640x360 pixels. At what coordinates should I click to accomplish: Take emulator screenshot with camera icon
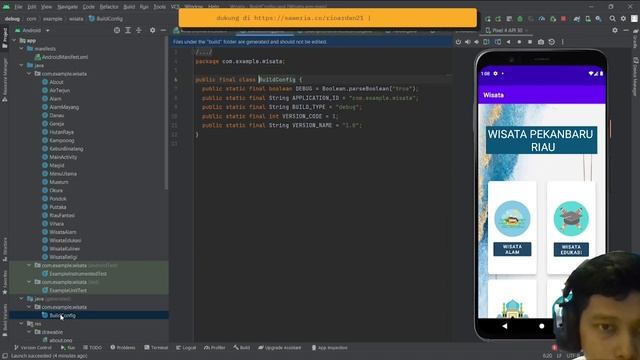[541, 42]
